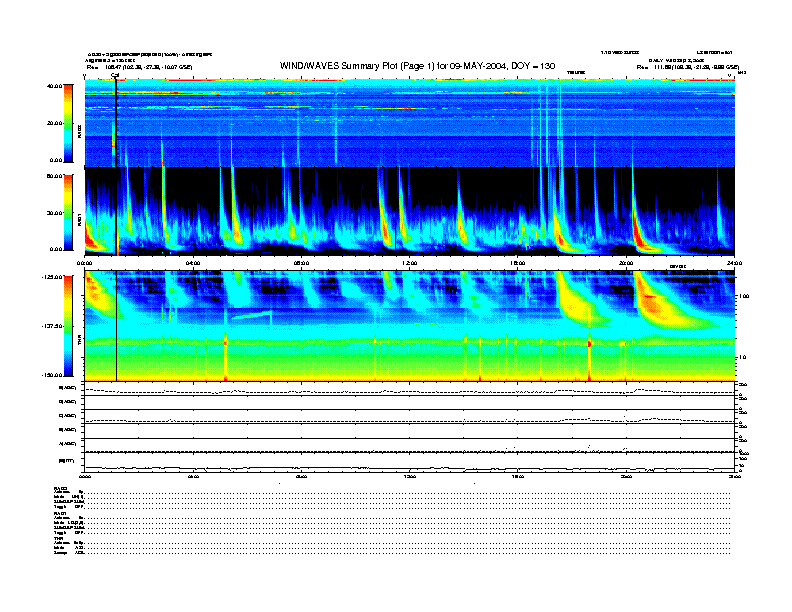The image size is (792, 612).
Task: Click the black vertical marker line in top panel
Action: [117, 120]
